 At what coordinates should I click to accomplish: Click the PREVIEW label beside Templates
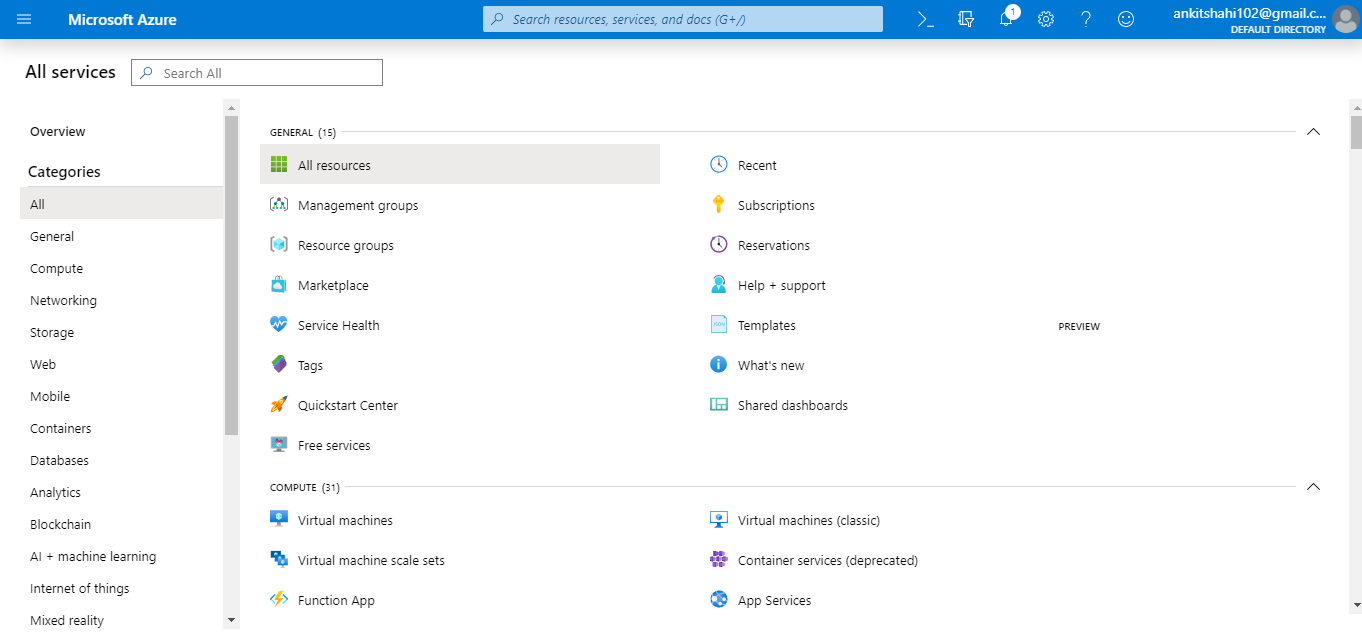click(x=1079, y=326)
